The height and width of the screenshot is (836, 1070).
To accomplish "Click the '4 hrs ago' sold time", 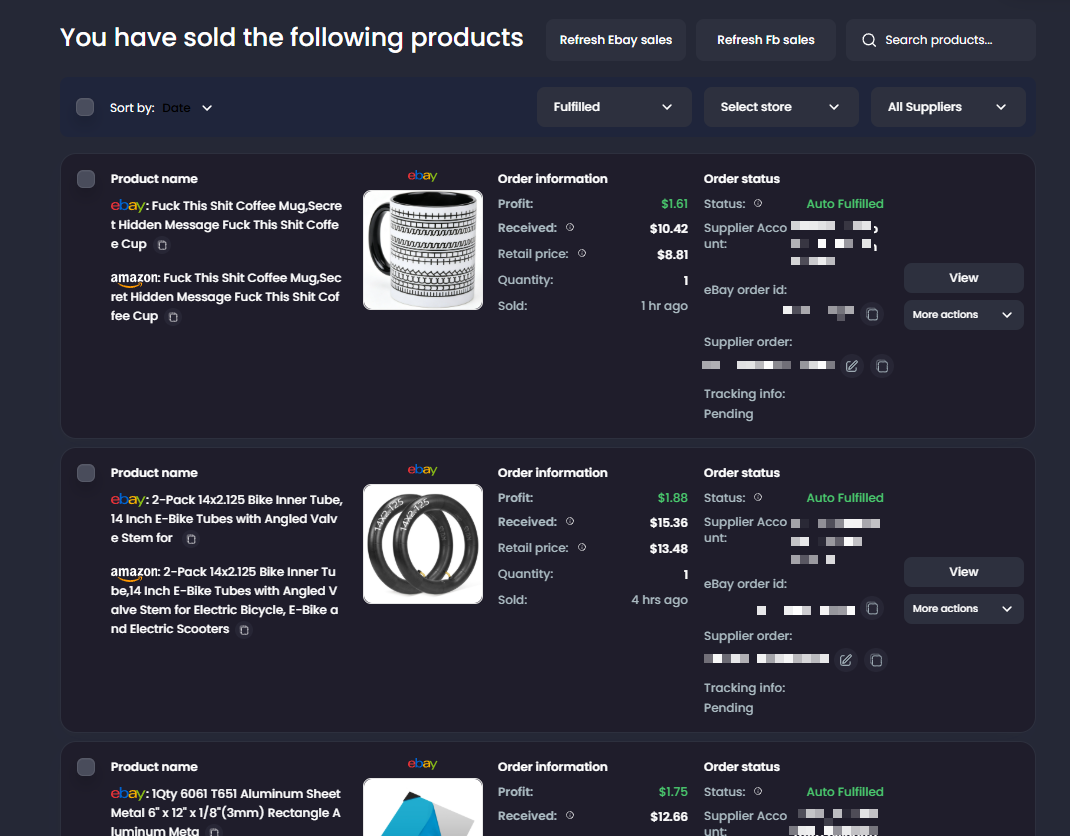I will tap(659, 600).
